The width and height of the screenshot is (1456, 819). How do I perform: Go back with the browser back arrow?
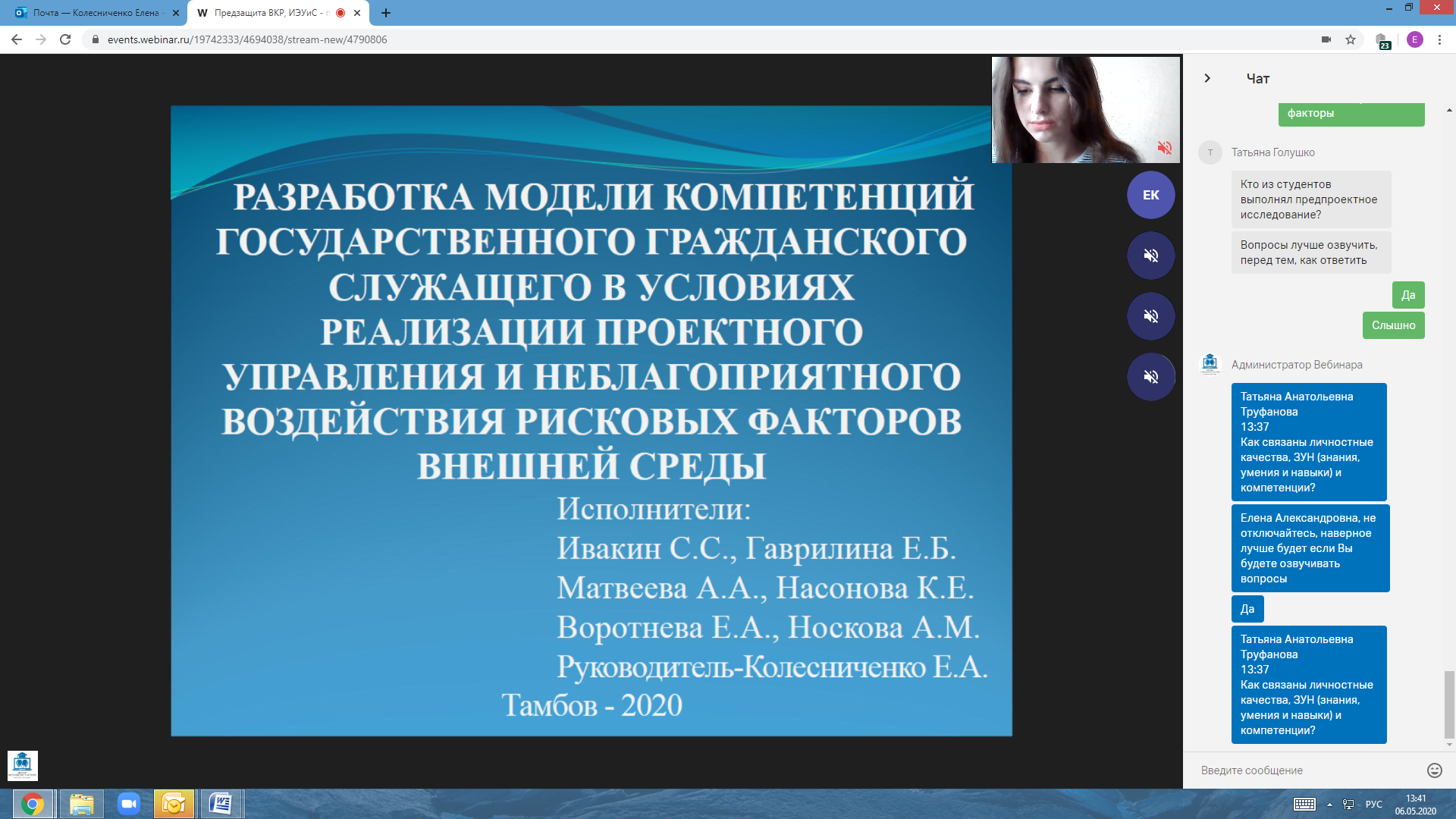pyautogui.click(x=17, y=39)
